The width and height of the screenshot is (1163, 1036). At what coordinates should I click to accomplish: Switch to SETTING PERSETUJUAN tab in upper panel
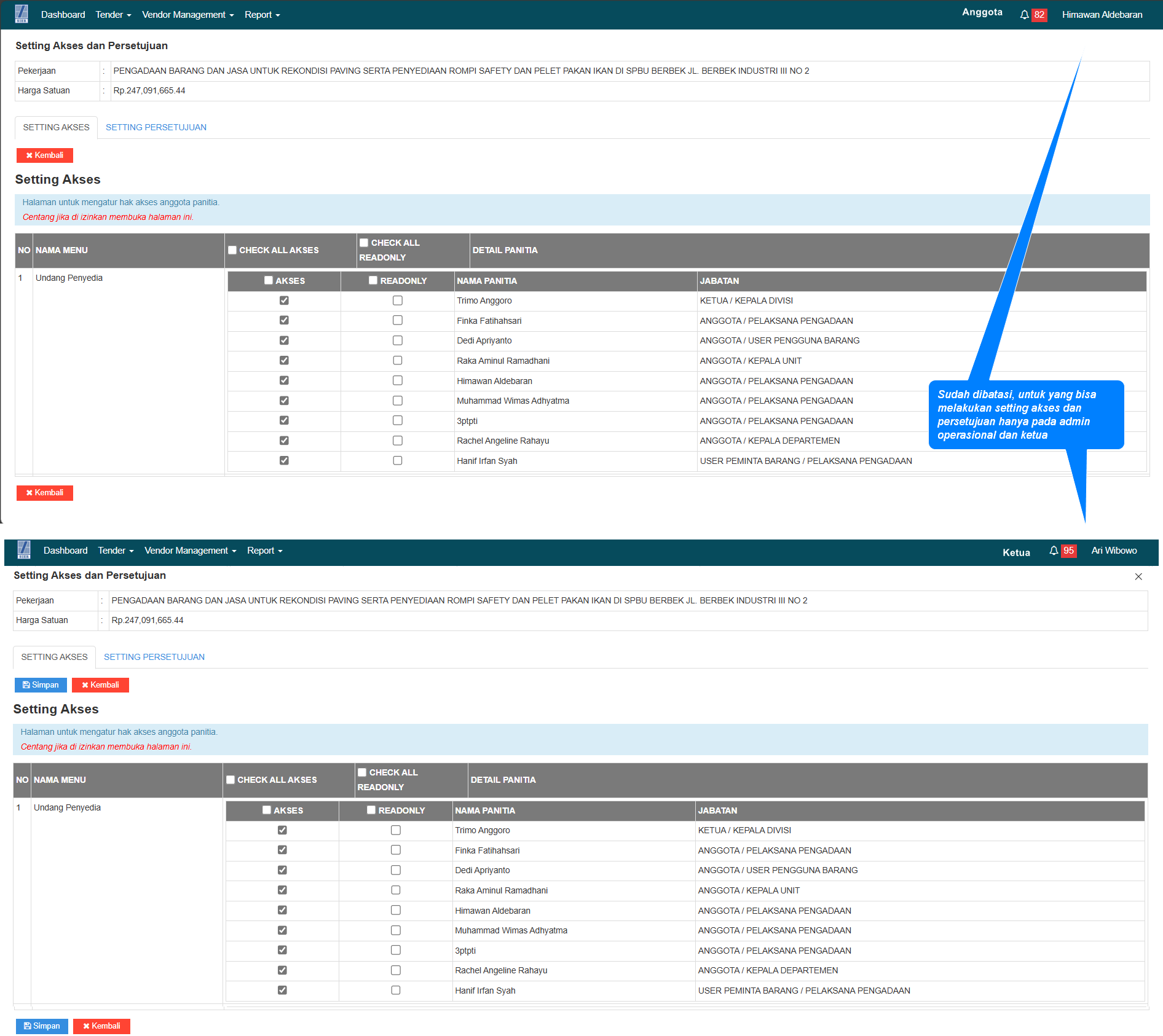[x=156, y=127]
